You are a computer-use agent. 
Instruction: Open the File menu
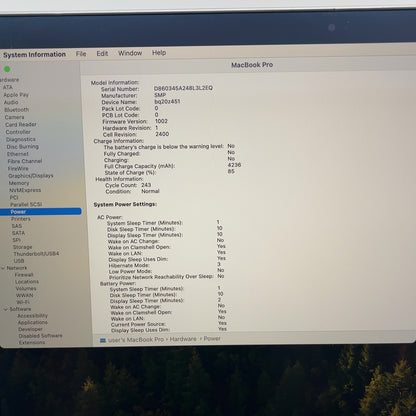click(81, 54)
